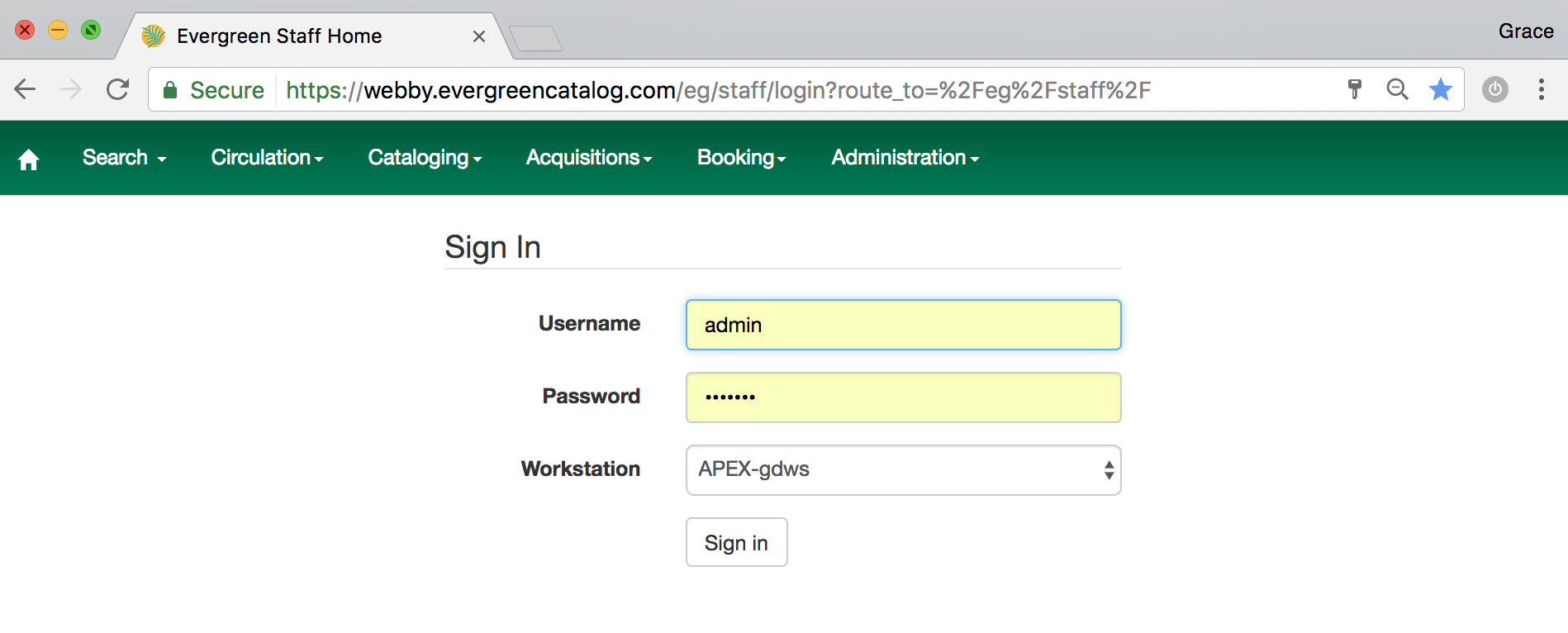The height and width of the screenshot is (633, 1568).
Task: Open the Cataloging menu
Action: [425, 158]
